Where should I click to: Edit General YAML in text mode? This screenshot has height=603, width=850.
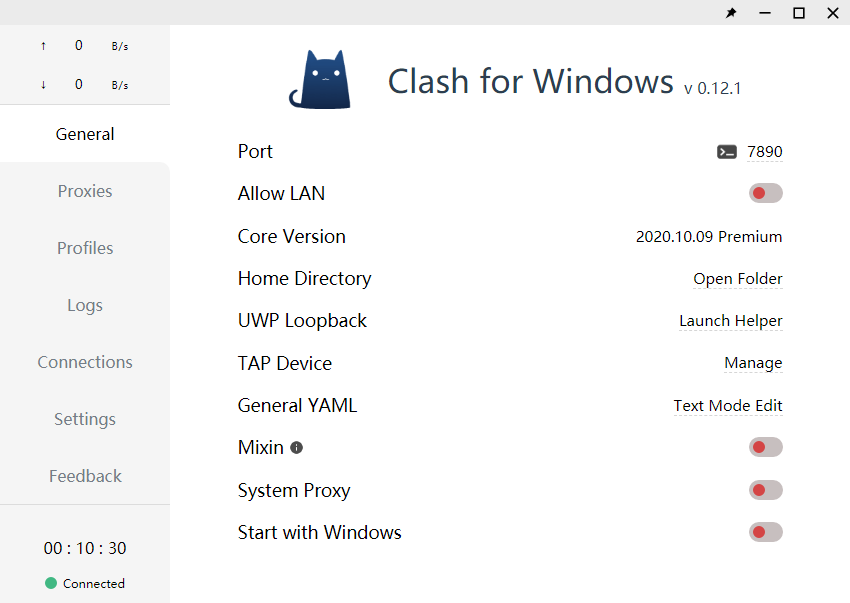click(728, 406)
